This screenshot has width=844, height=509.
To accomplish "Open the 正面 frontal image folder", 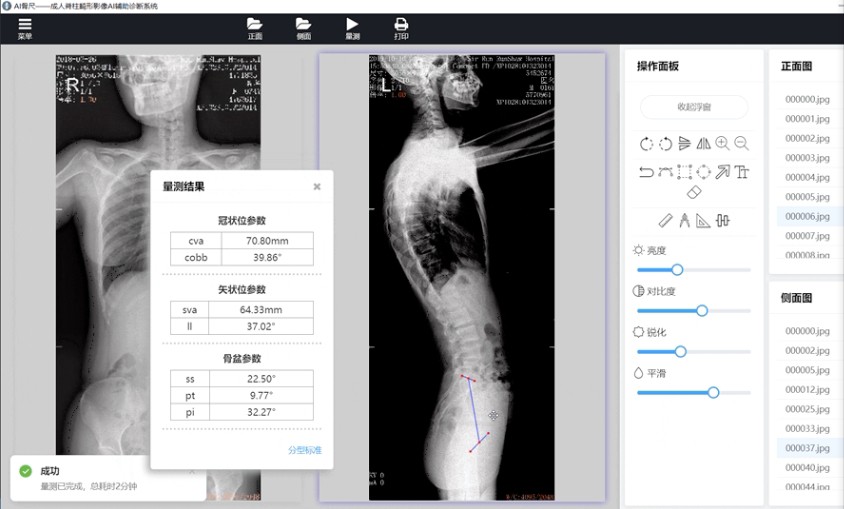I will click(x=255, y=29).
